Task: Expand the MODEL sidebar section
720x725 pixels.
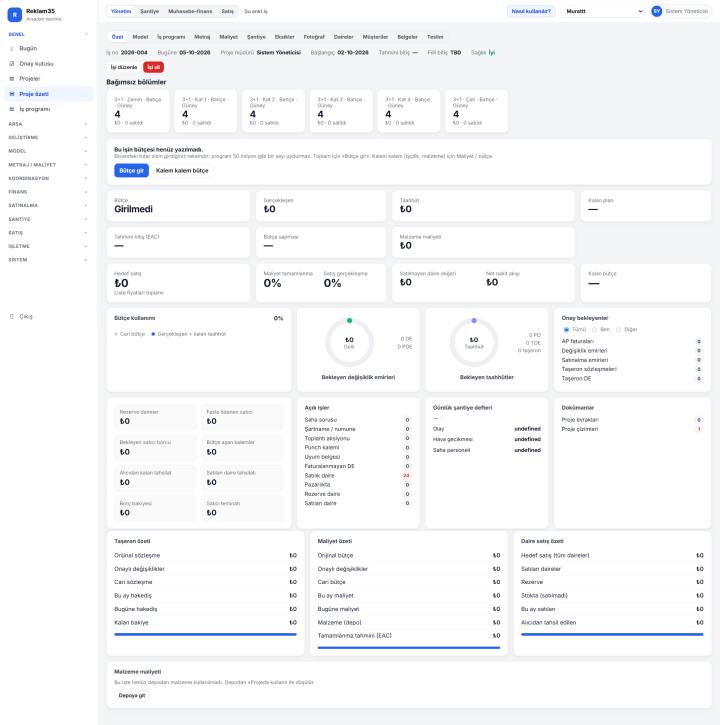Action: (x=48, y=151)
